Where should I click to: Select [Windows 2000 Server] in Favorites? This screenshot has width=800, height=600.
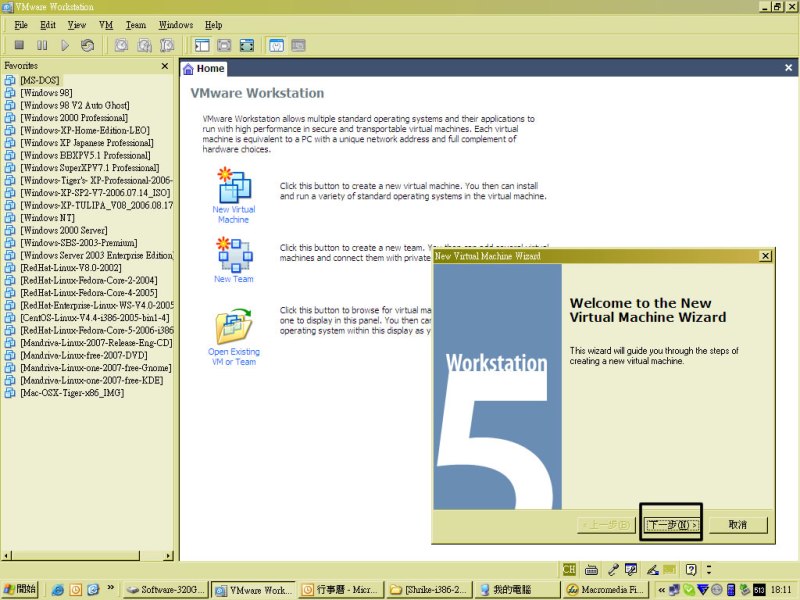coord(64,230)
